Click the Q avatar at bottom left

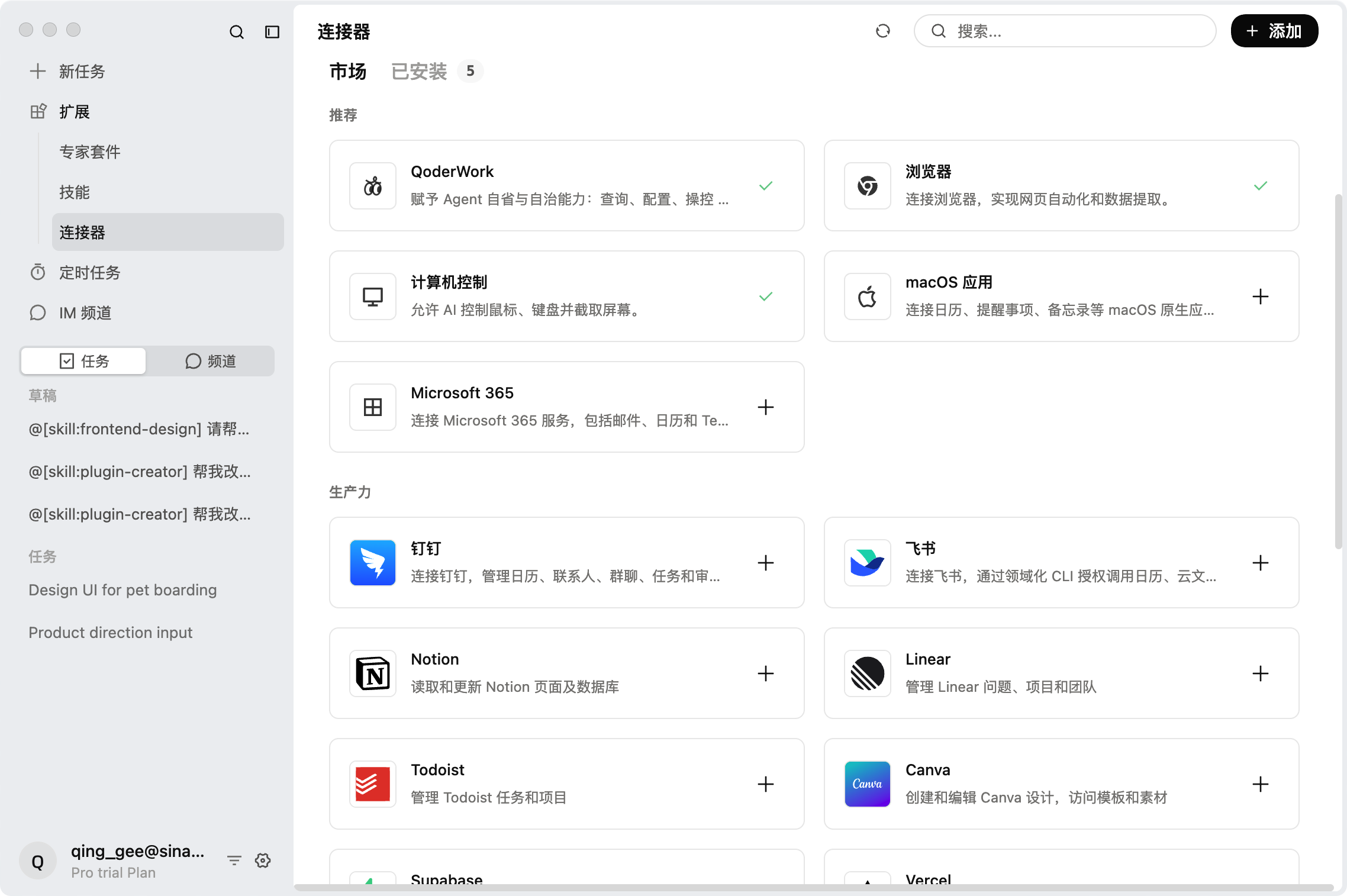coord(38,860)
